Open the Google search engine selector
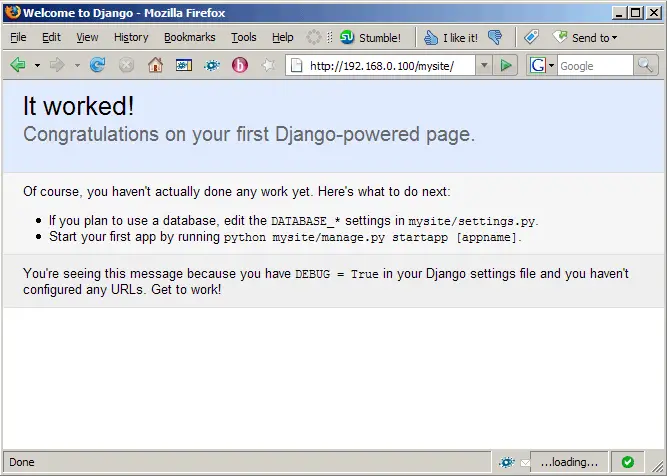667x476 pixels. (x=542, y=66)
